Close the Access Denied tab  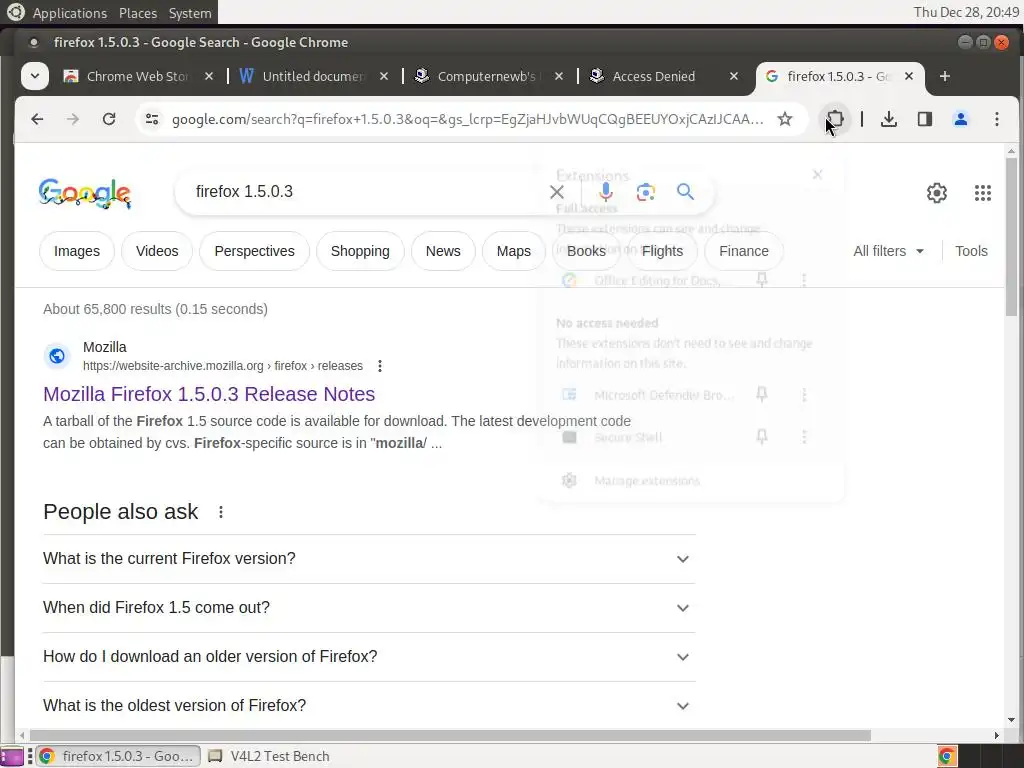(734, 76)
